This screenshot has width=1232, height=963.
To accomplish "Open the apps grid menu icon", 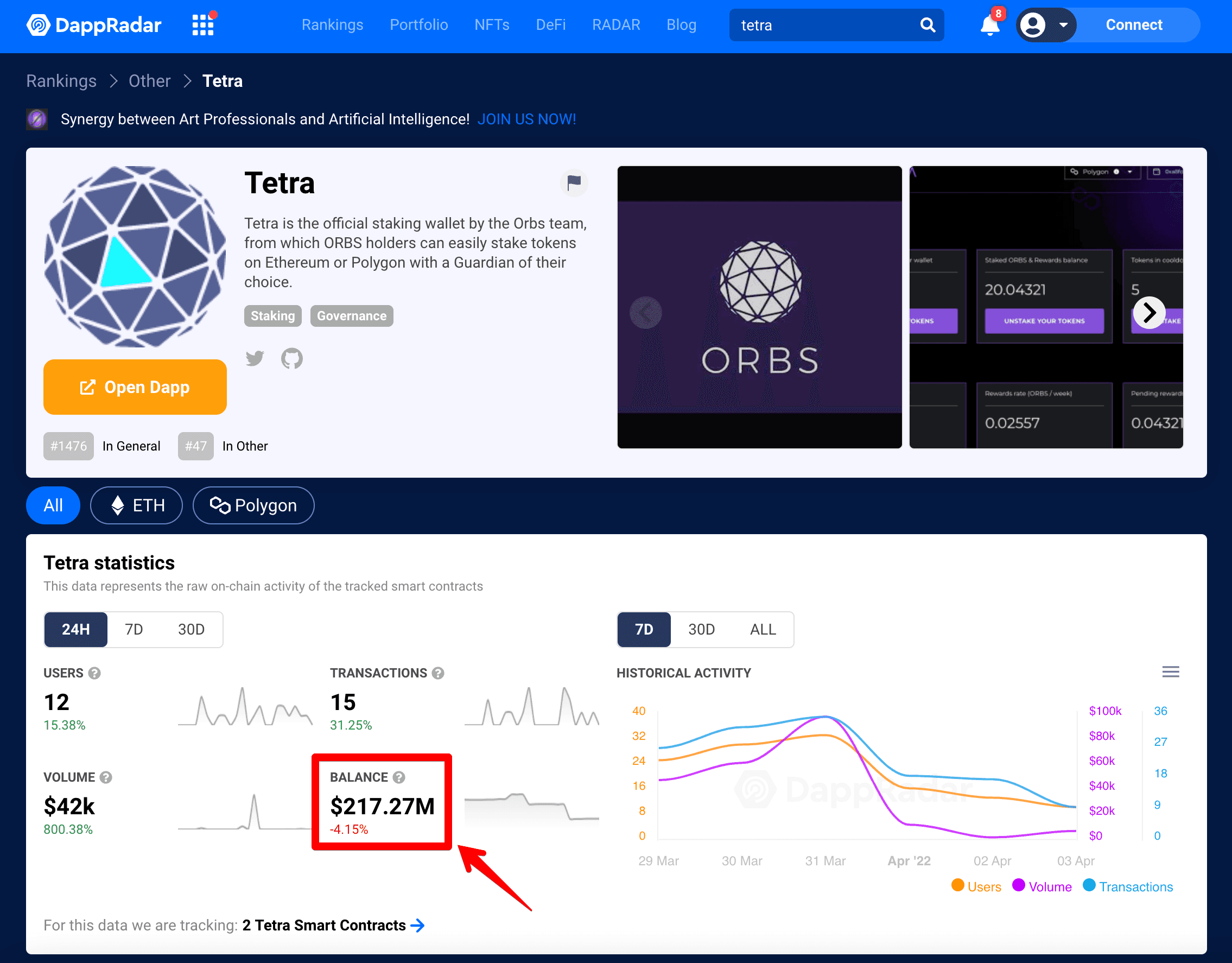I will [x=203, y=25].
